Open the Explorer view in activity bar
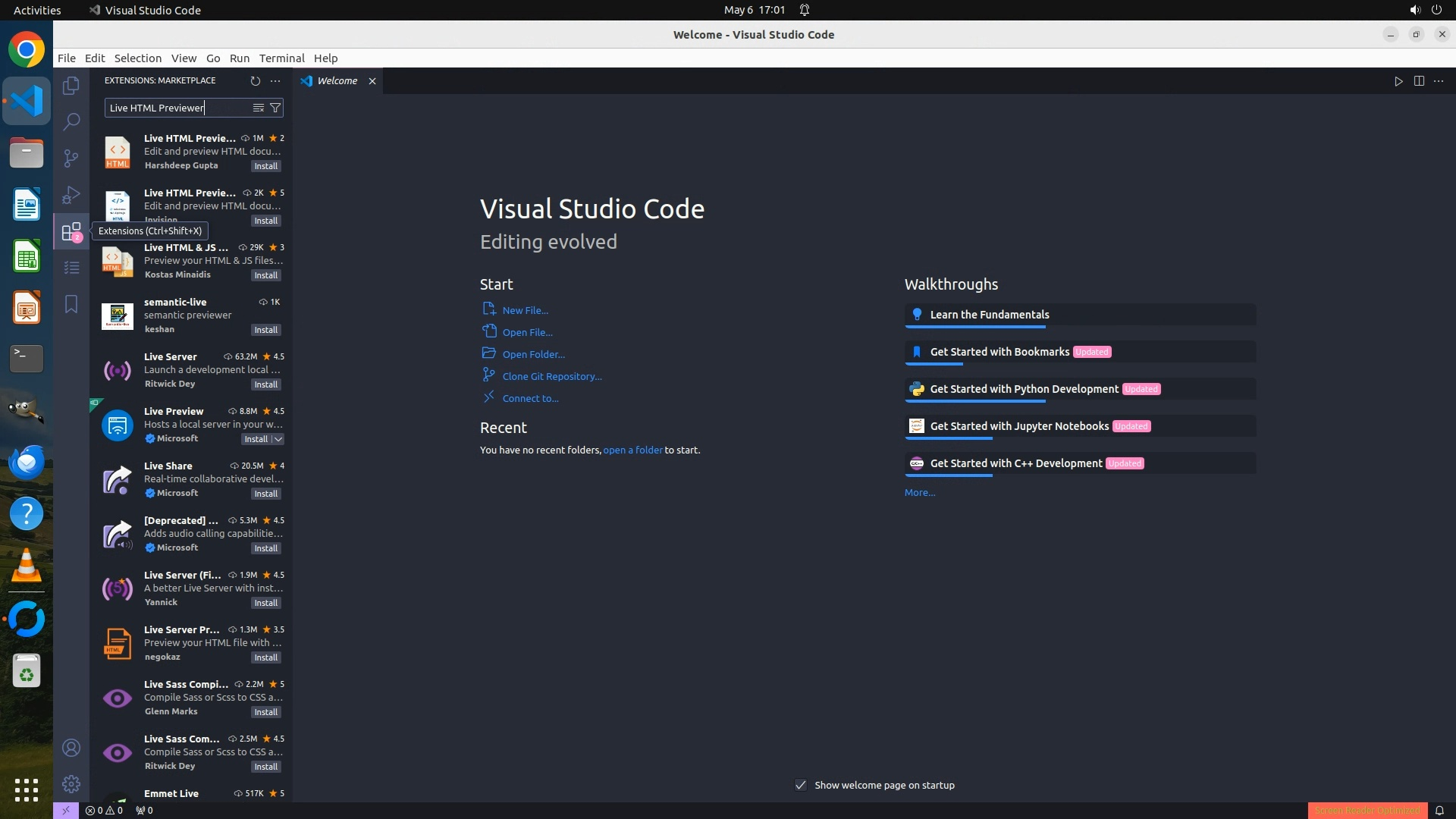 (71, 86)
